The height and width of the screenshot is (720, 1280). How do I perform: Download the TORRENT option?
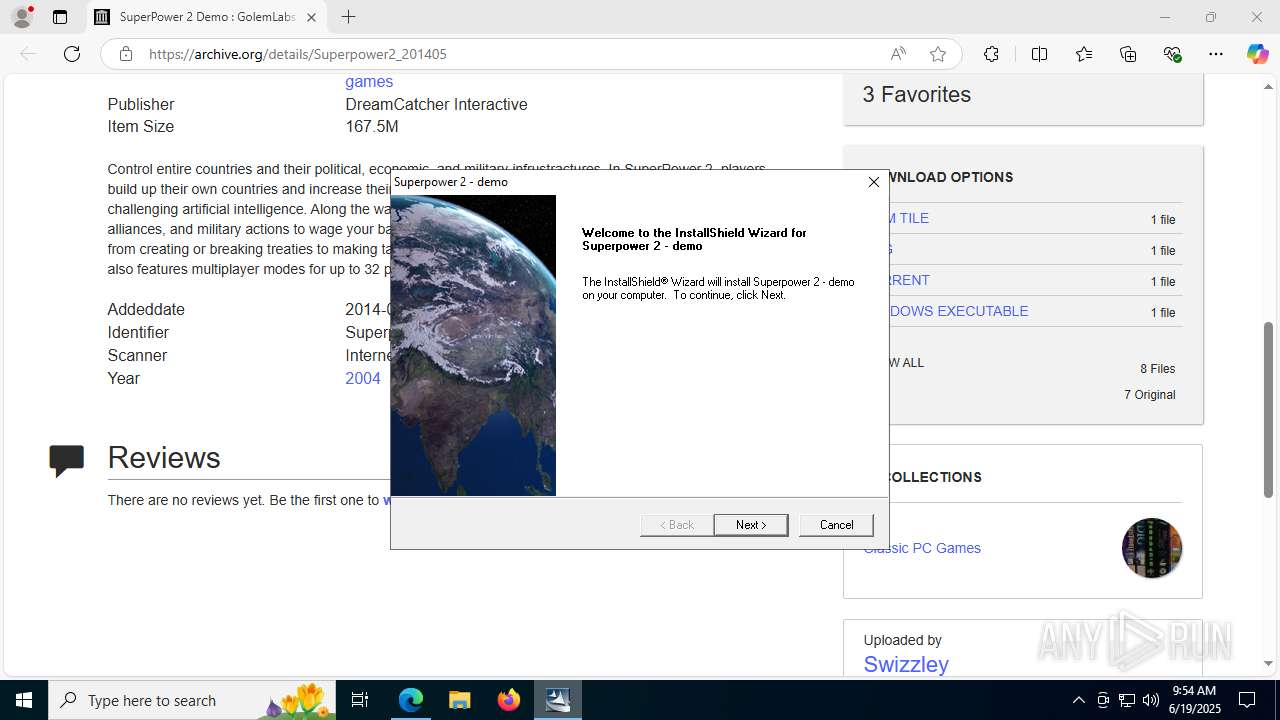coord(909,280)
